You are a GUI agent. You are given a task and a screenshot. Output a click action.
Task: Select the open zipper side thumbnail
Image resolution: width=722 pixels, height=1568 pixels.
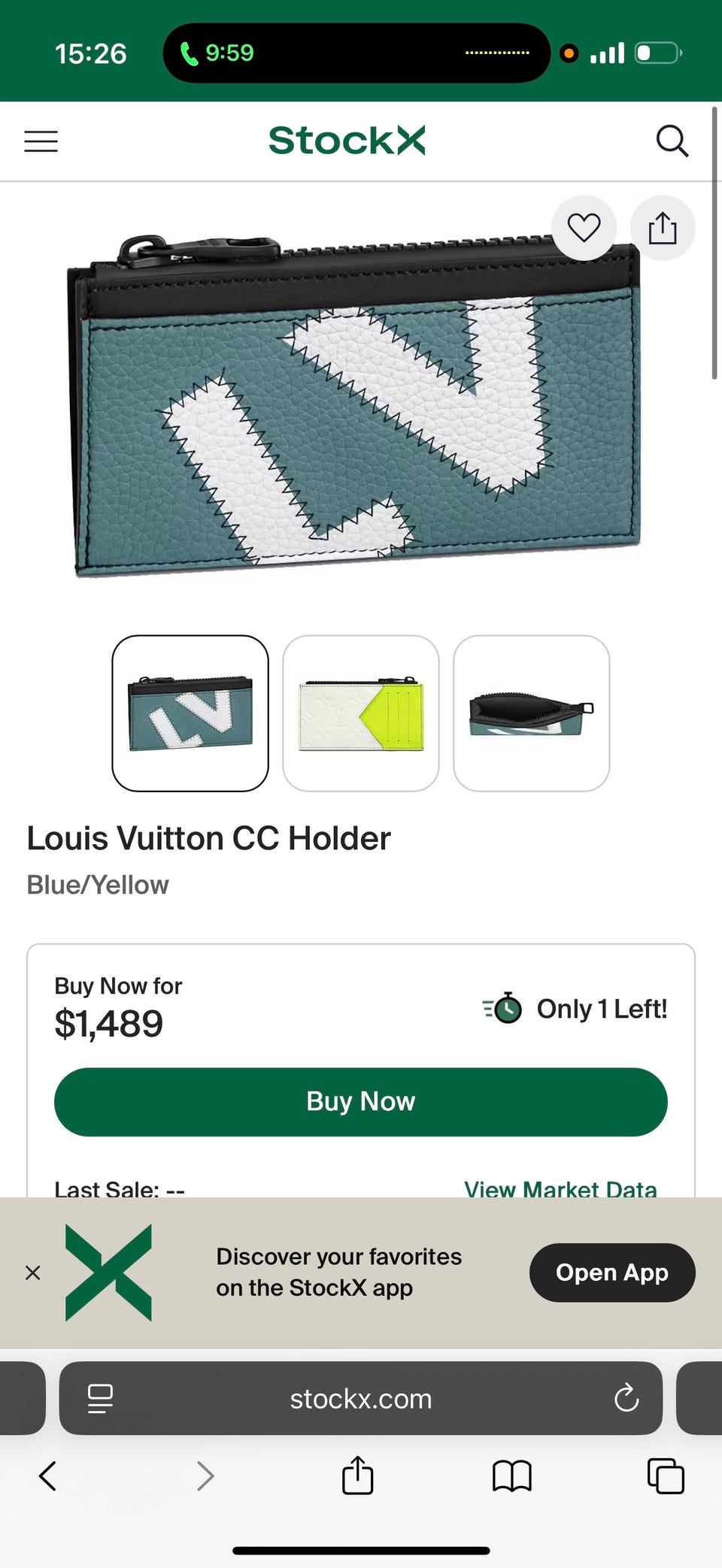pyautogui.click(x=532, y=713)
